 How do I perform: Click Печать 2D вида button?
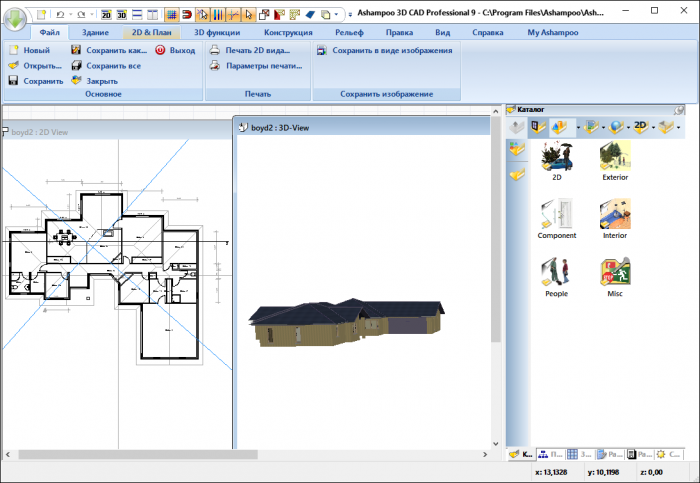click(x=255, y=49)
